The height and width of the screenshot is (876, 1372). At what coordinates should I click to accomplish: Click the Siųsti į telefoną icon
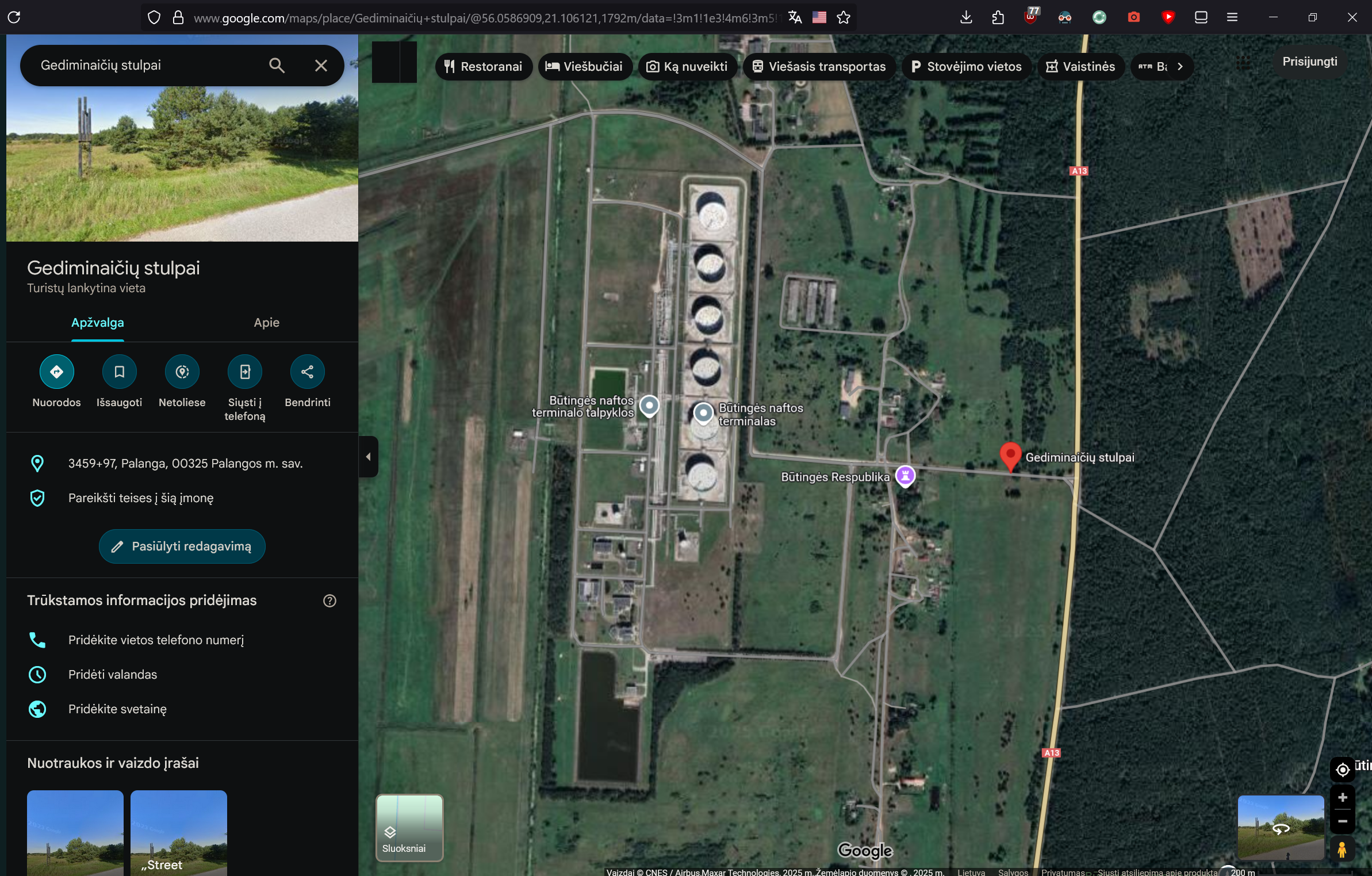pyautogui.click(x=245, y=372)
